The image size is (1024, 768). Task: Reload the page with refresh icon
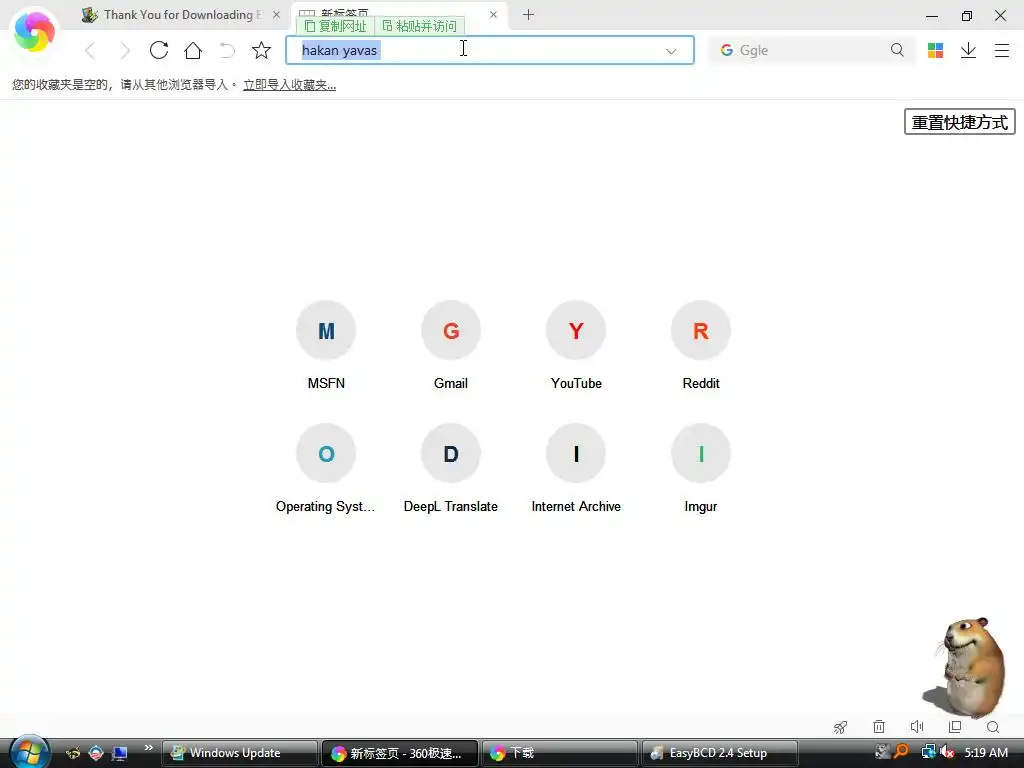click(159, 50)
